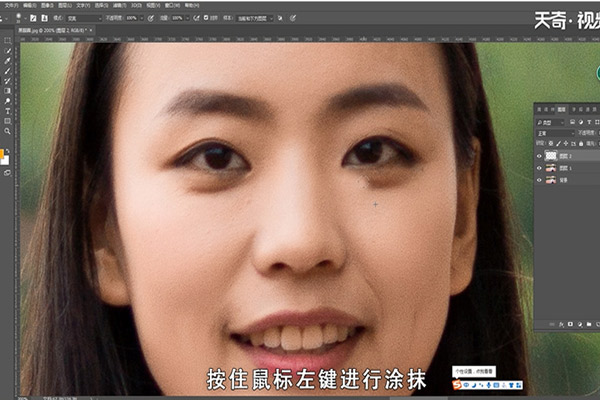Screen dimensions: 600x400
Task: Hide layer 1 with eye icon
Action: (x=539, y=168)
